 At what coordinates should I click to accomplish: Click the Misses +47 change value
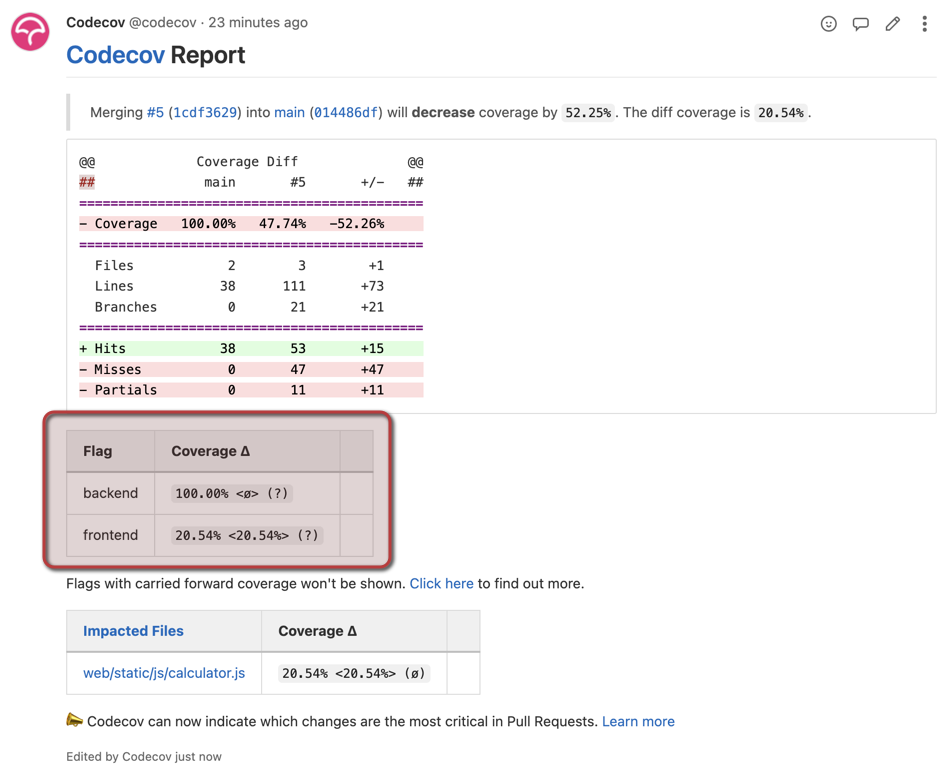click(372, 369)
